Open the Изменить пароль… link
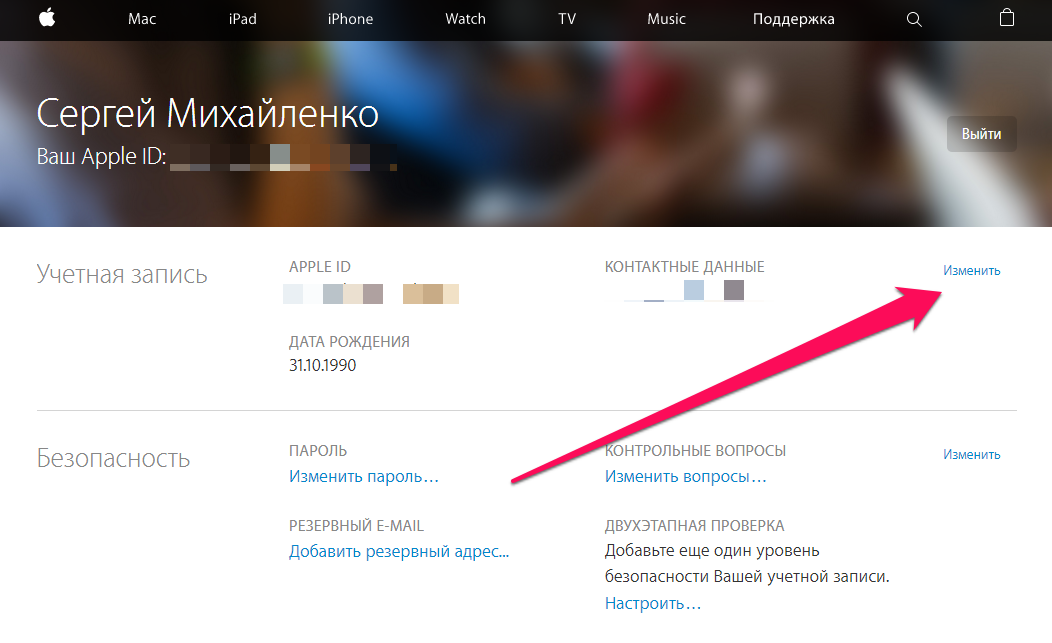Viewport: 1052px width, 643px height. tap(364, 477)
